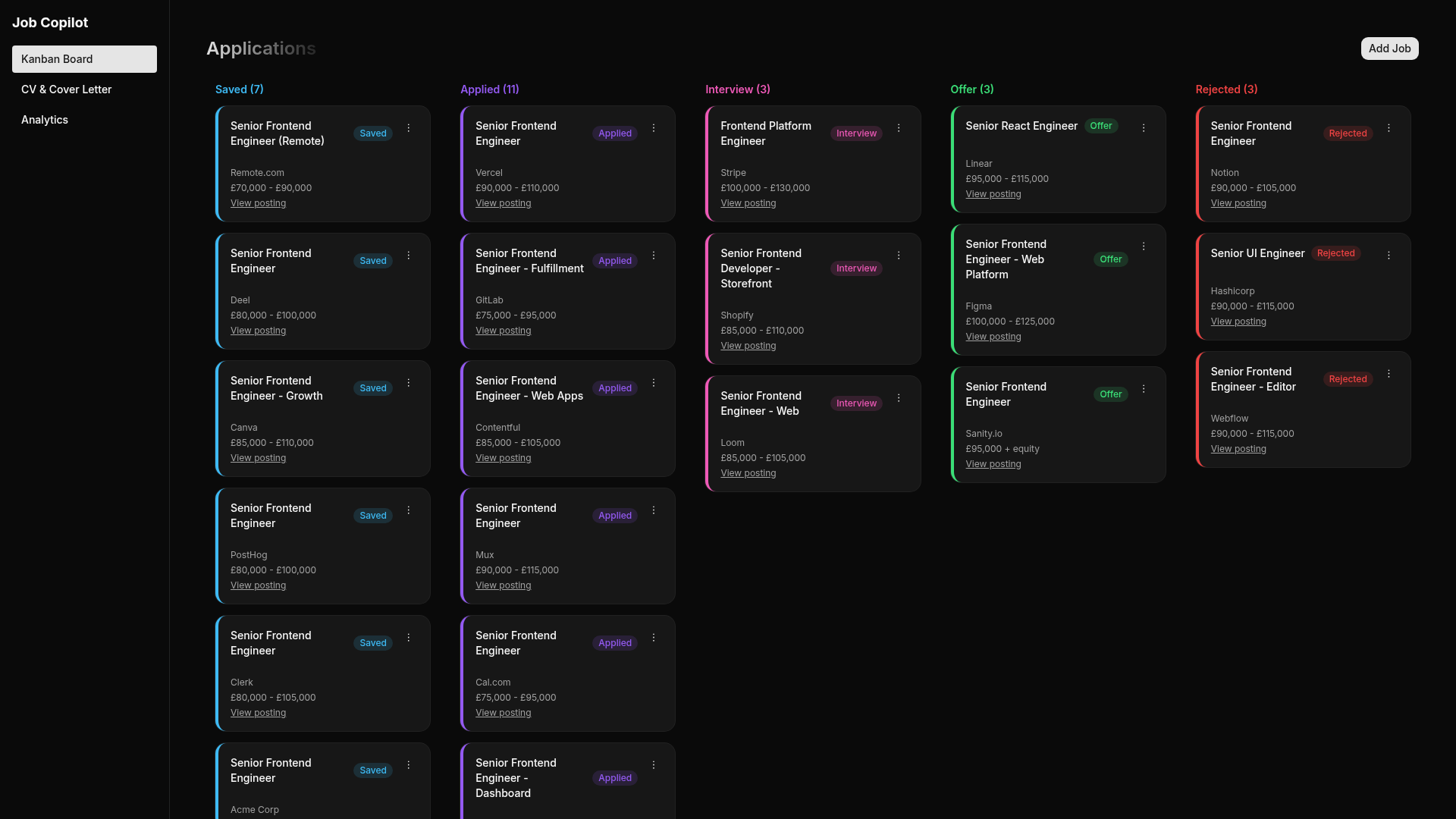Open kebab menu on GitLab card

[x=654, y=256]
